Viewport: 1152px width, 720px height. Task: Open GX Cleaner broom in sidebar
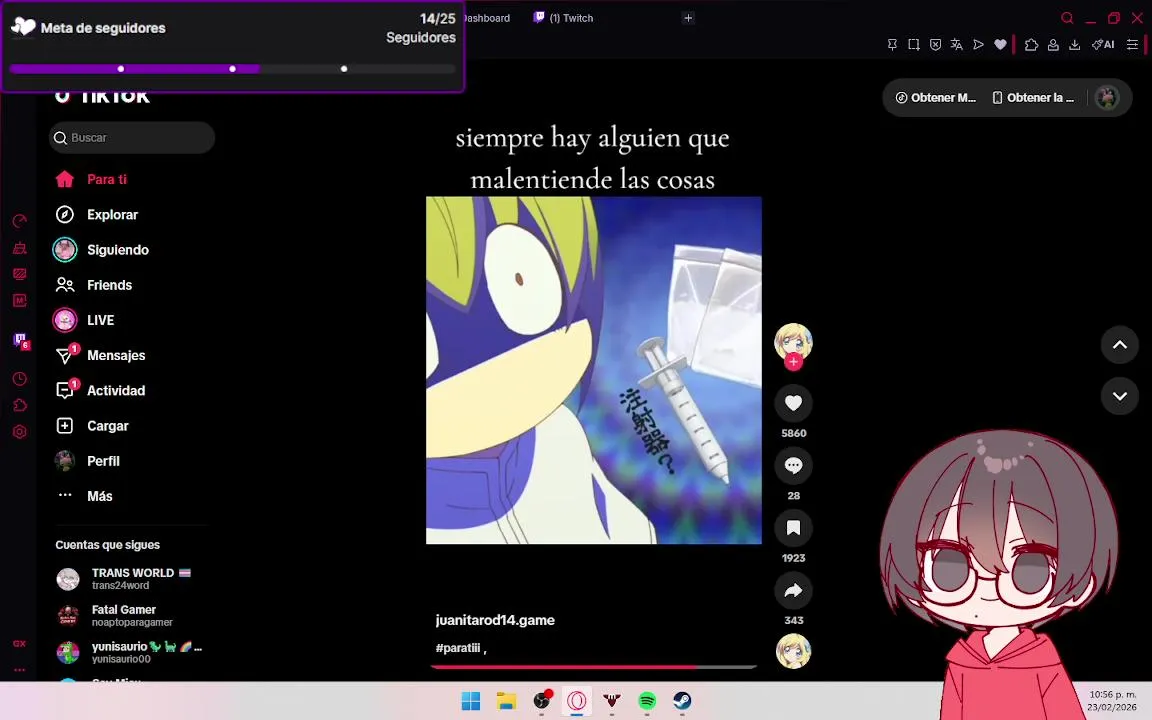tap(20, 248)
